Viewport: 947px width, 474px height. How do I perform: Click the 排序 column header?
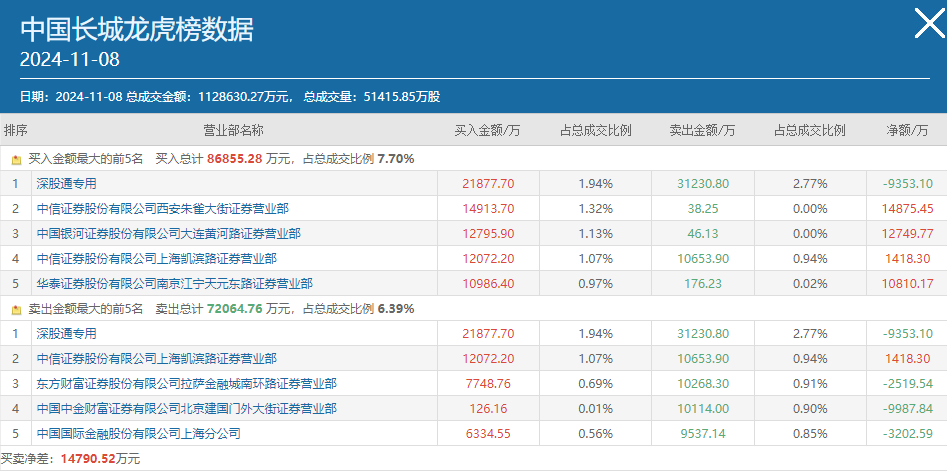16,130
